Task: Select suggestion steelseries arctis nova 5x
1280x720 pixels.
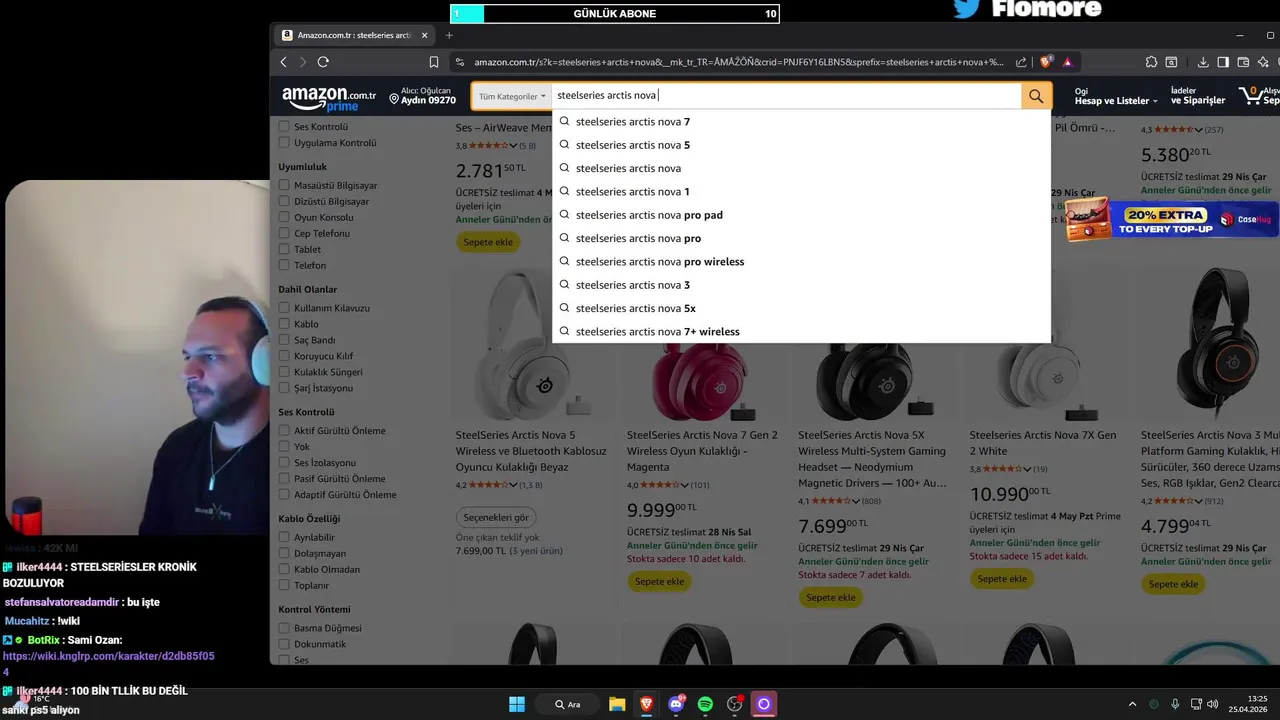Action: 801,308
